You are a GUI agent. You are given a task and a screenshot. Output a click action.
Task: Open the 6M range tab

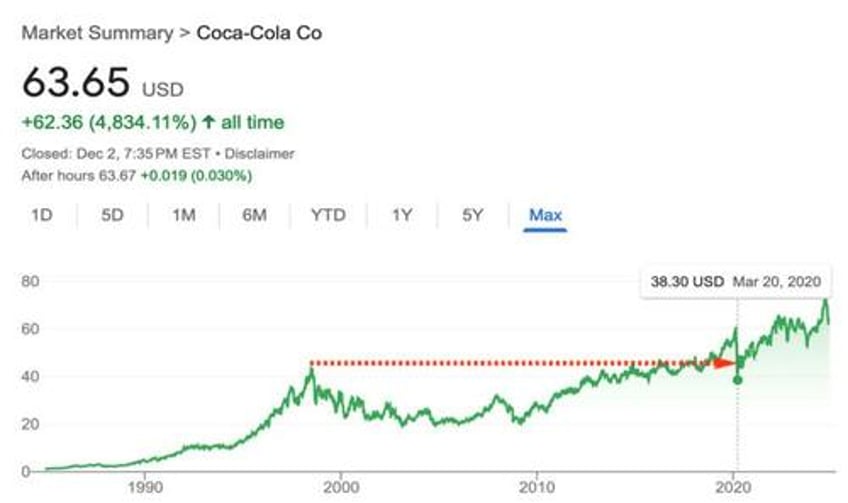254,215
